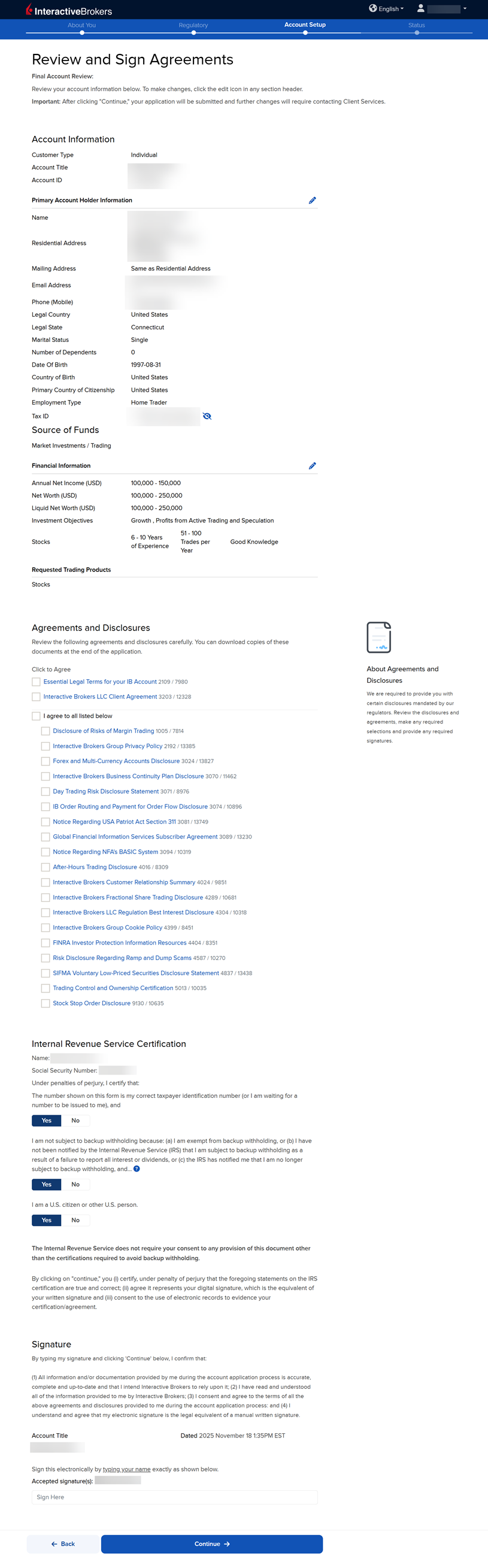Click 'Growth , Profits from Active Trading' value
Screen dimensions: 488x1568
point(202,521)
